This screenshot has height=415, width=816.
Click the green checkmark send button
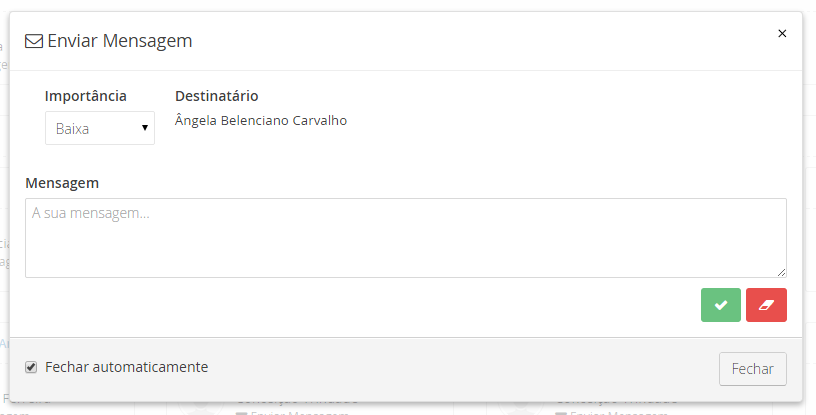click(720, 305)
